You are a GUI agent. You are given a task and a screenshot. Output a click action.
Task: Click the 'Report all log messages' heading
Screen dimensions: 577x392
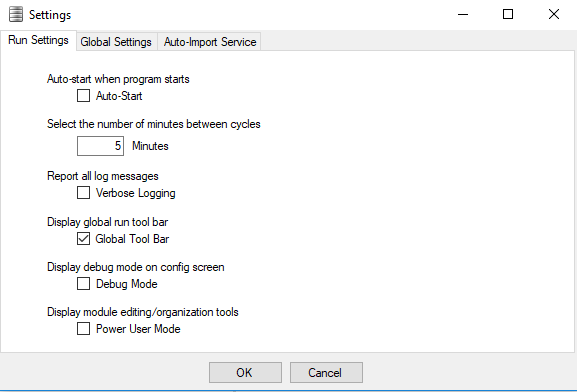pos(103,176)
